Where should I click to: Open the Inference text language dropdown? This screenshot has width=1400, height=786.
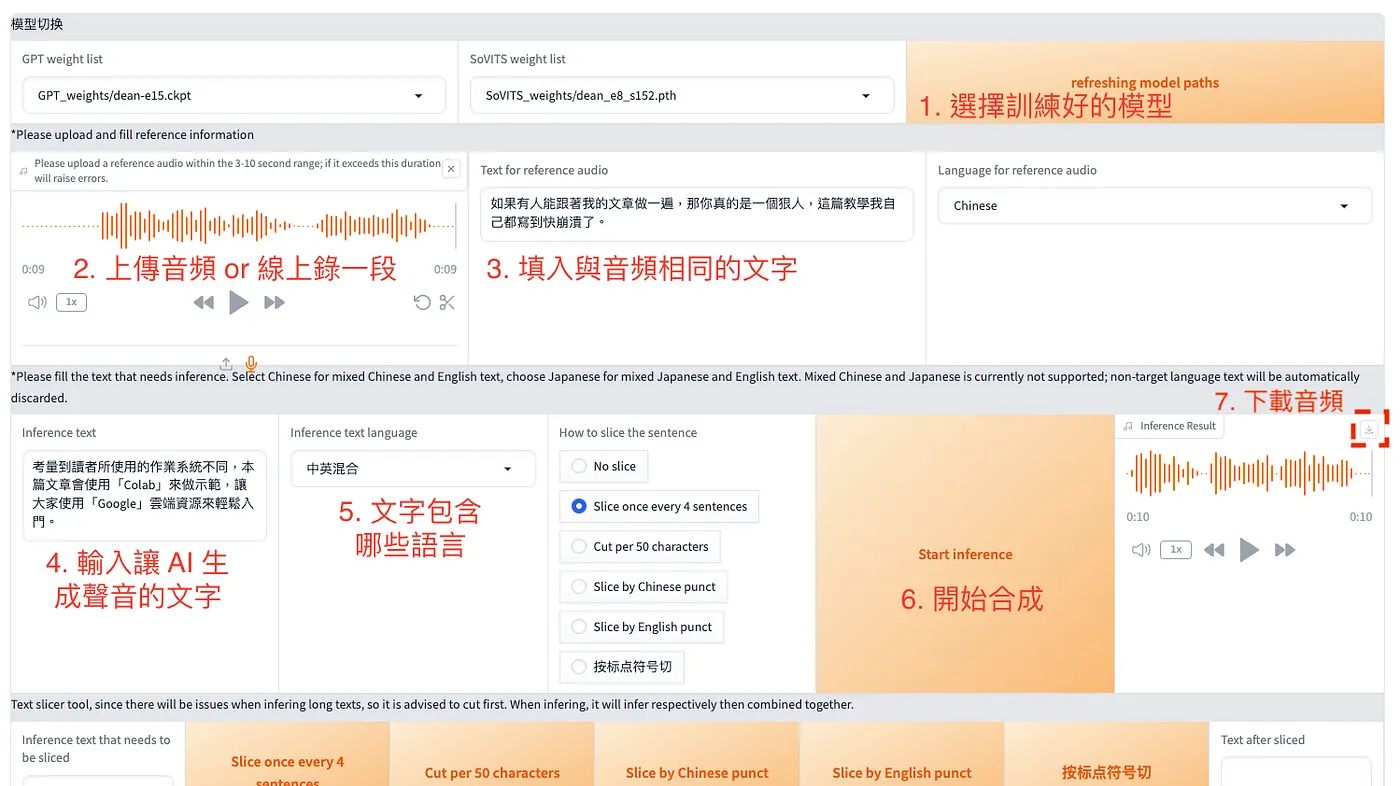pos(413,468)
